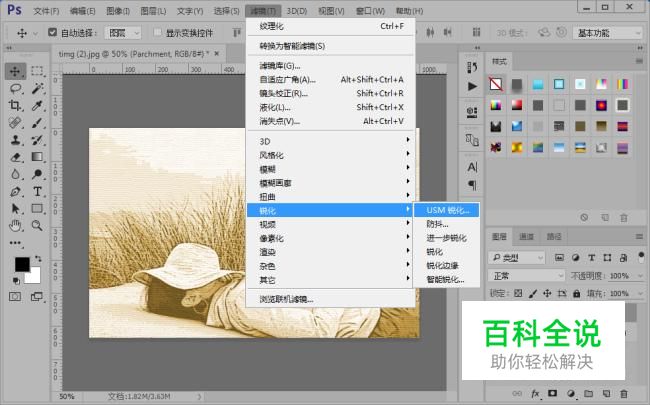Select the Move tool in the toolbox

click(15, 71)
